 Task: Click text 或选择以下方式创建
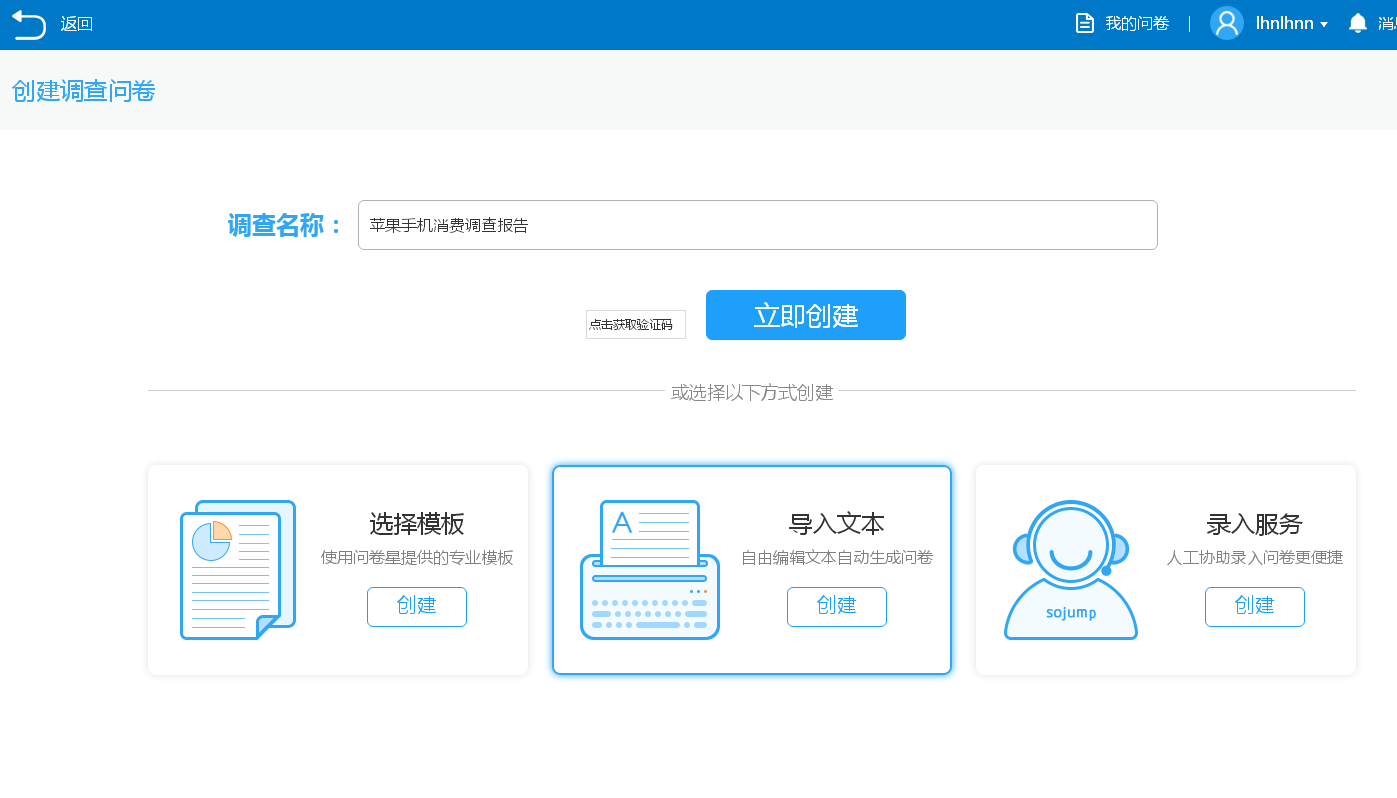click(x=752, y=392)
